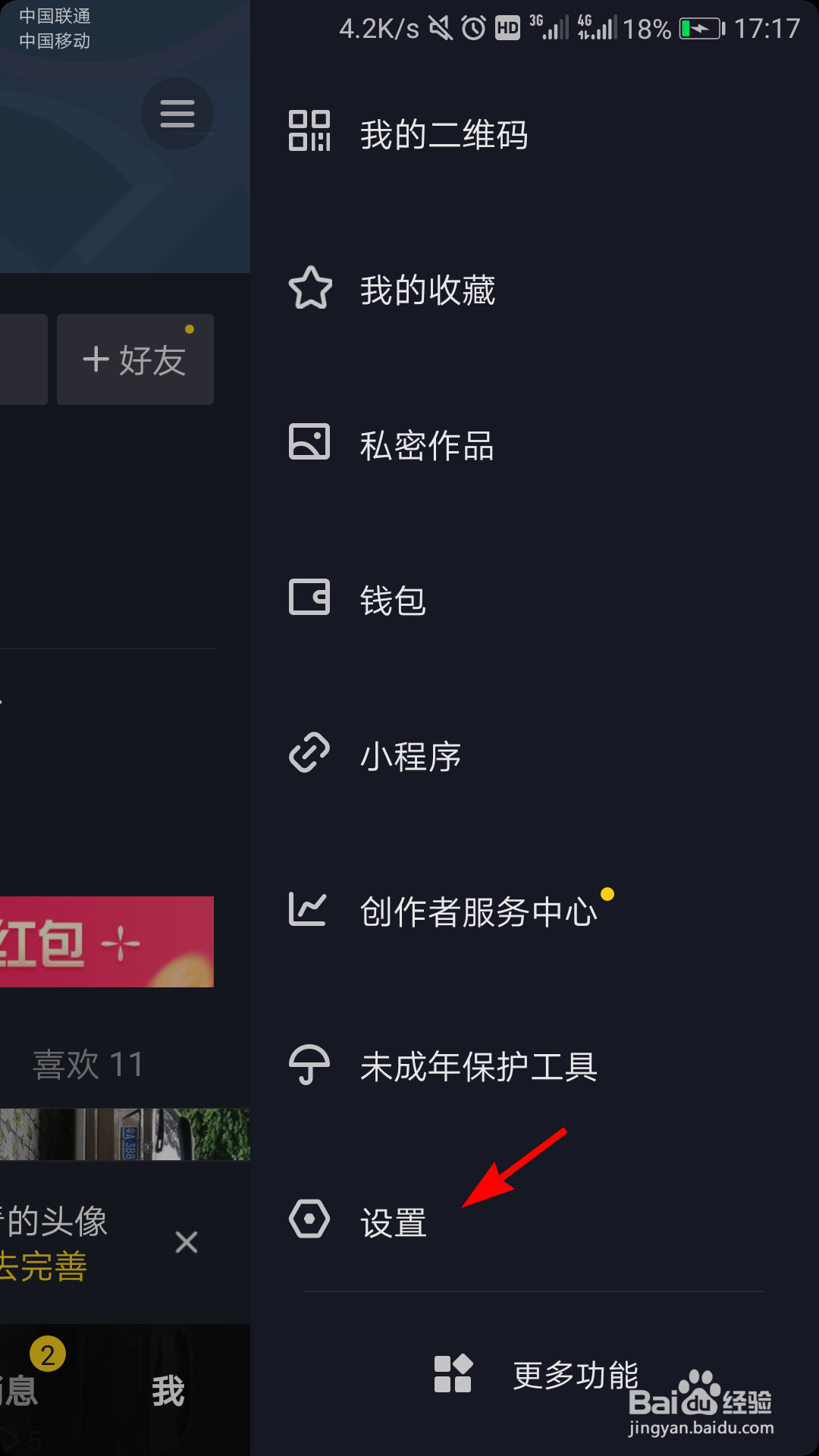819x1456 pixels.
Task: Collapse side menu with hamburger button
Action: click(x=177, y=114)
